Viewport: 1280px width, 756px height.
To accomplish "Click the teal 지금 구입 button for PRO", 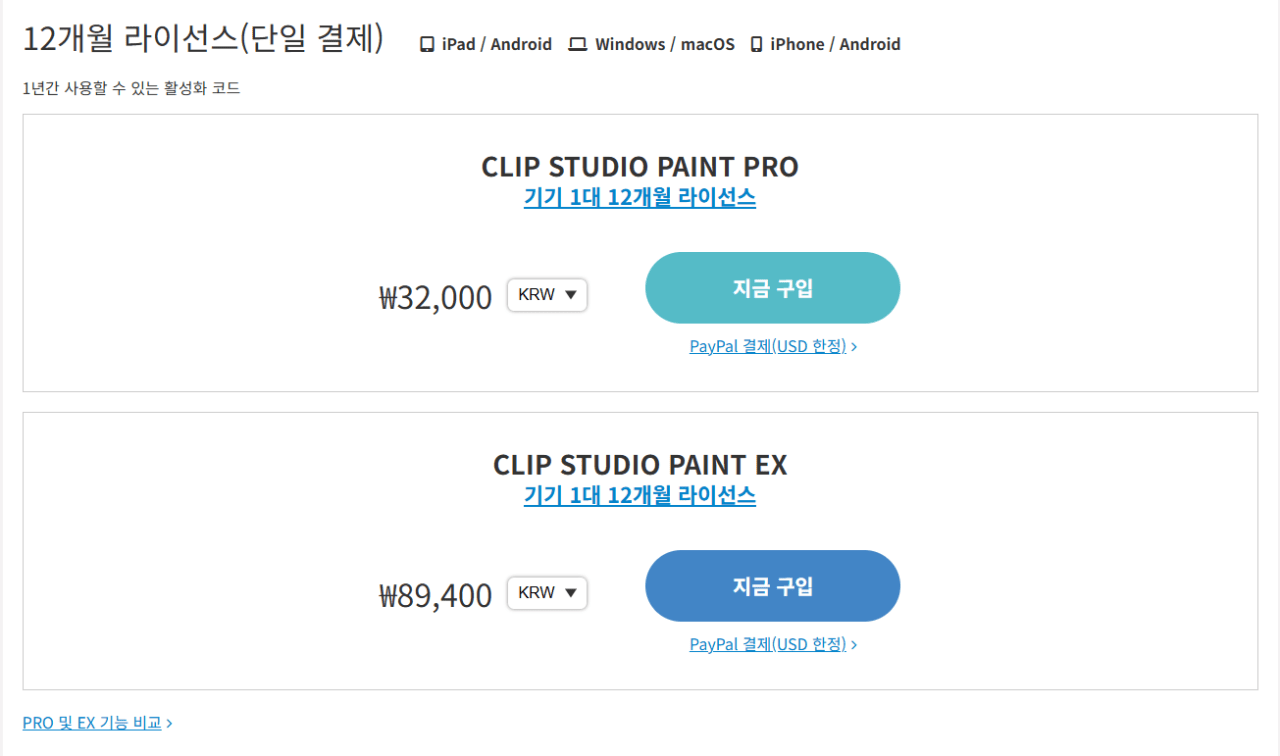I will pos(772,287).
